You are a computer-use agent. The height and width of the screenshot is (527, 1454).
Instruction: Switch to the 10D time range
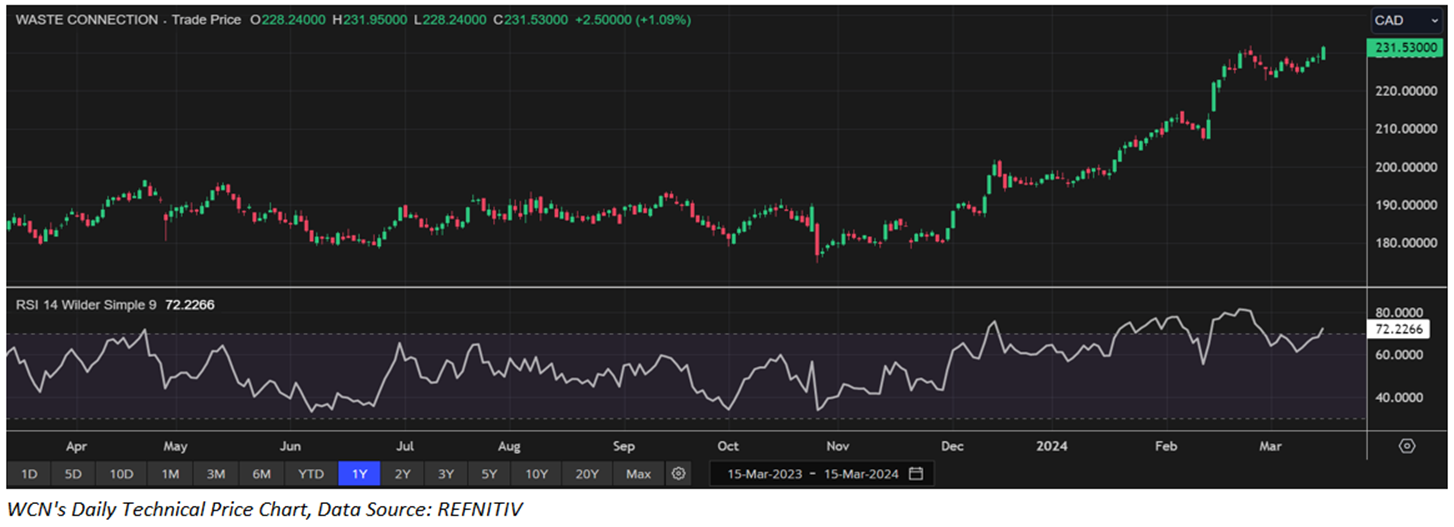coord(122,473)
